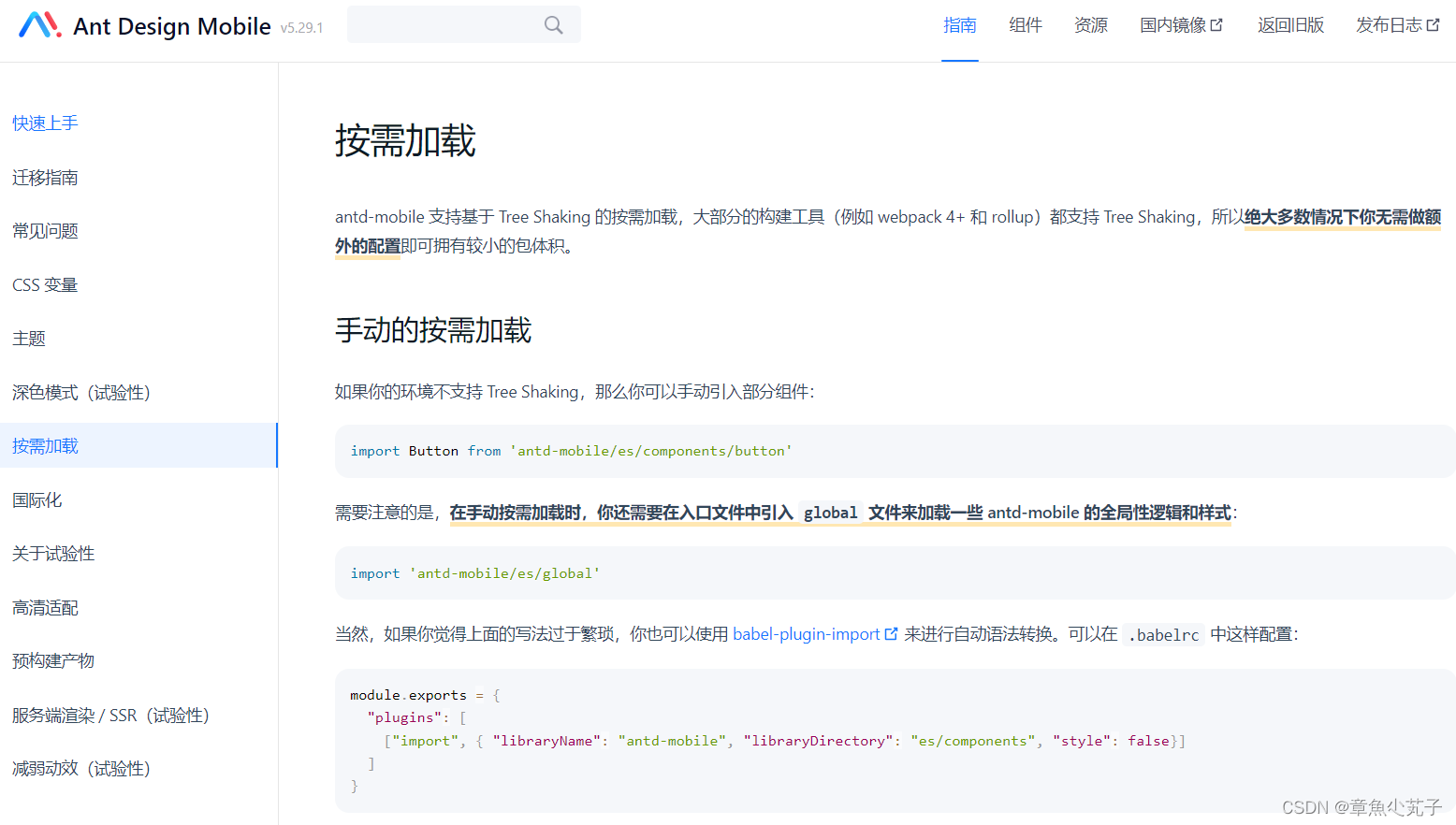This screenshot has width=1456, height=825.
Task: Open the 返回旧版 navigation item
Action: (x=1290, y=25)
